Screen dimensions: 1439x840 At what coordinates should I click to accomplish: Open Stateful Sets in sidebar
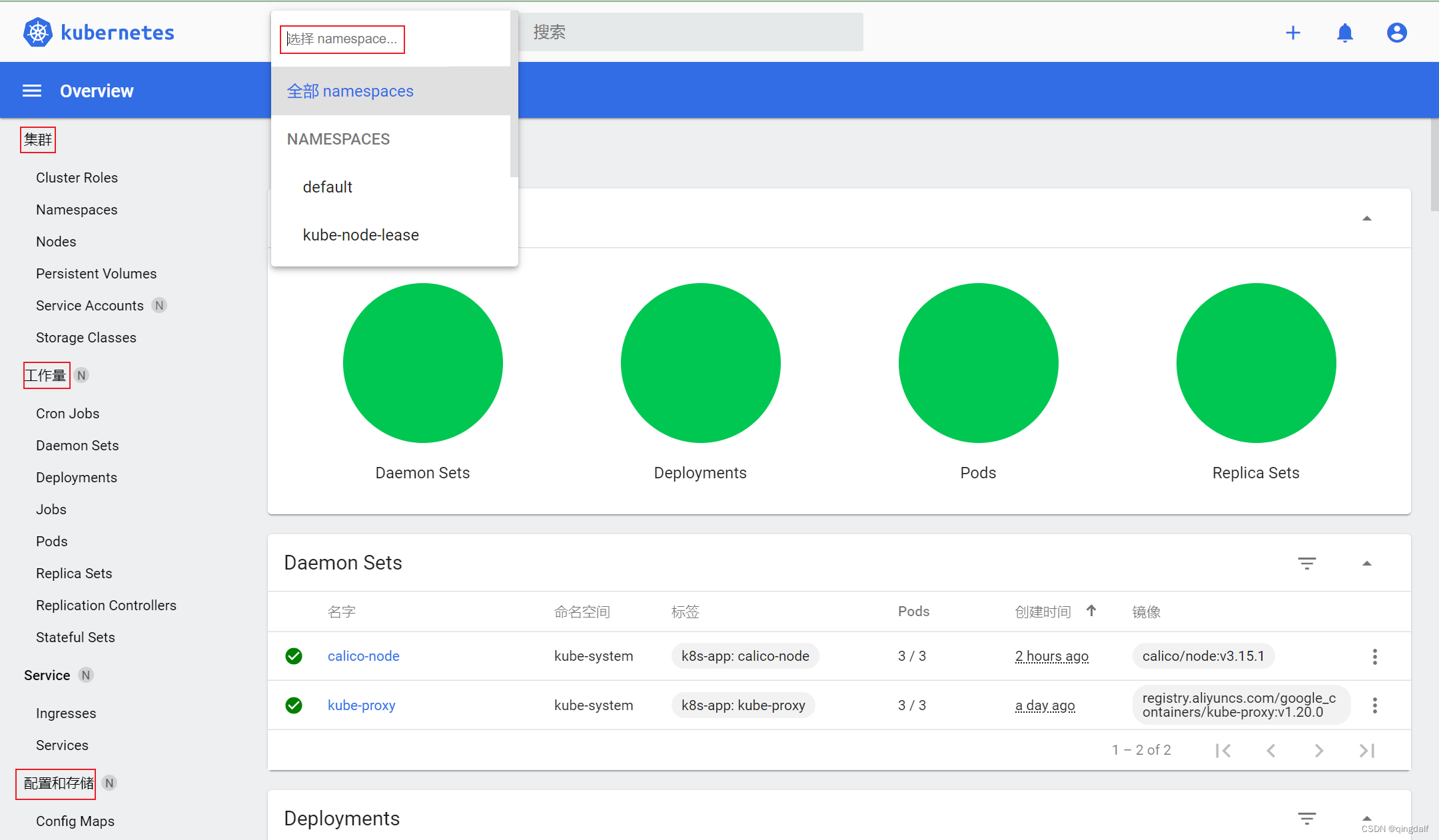coord(75,637)
